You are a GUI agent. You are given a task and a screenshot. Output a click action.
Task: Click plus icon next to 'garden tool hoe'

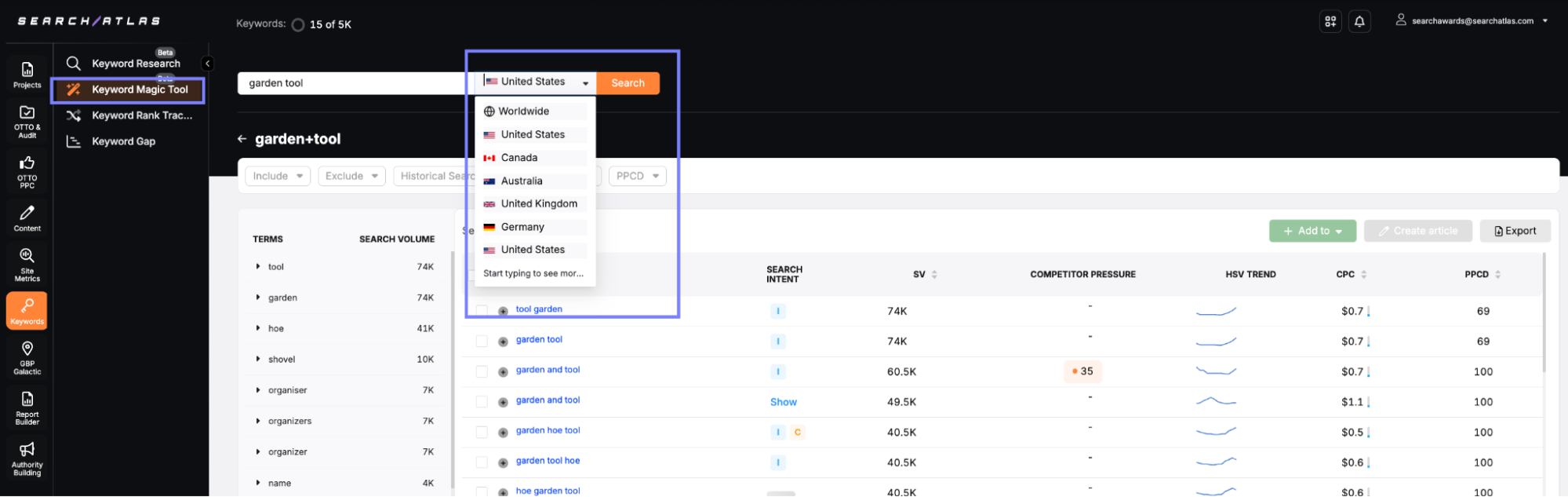coord(503,463)
